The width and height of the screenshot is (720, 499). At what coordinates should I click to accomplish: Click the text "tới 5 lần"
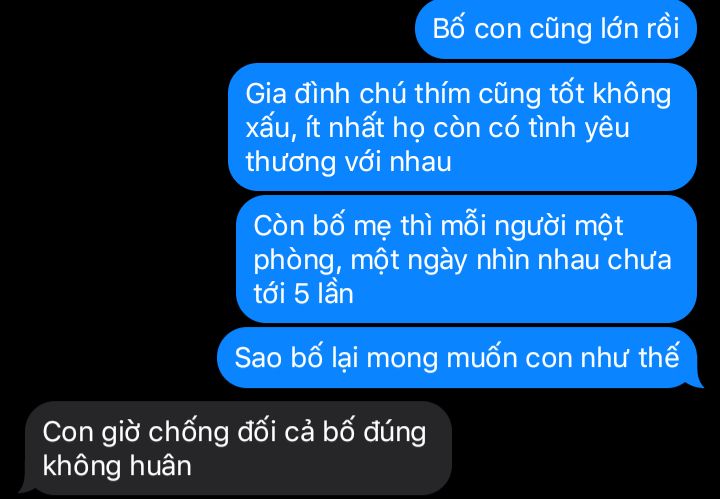click(304, 293)
